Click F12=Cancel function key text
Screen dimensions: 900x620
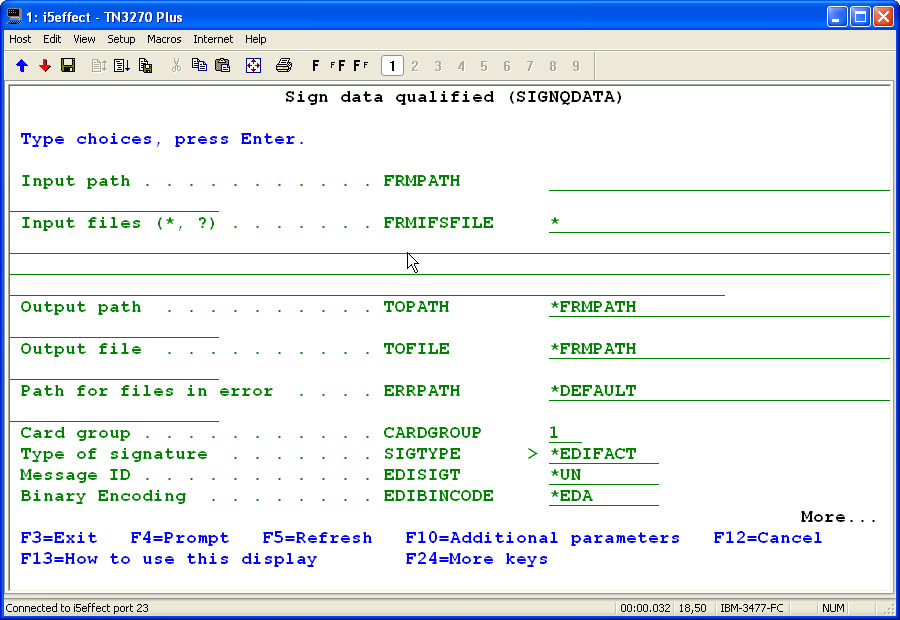pyautogui.click(x=767, y=538)
